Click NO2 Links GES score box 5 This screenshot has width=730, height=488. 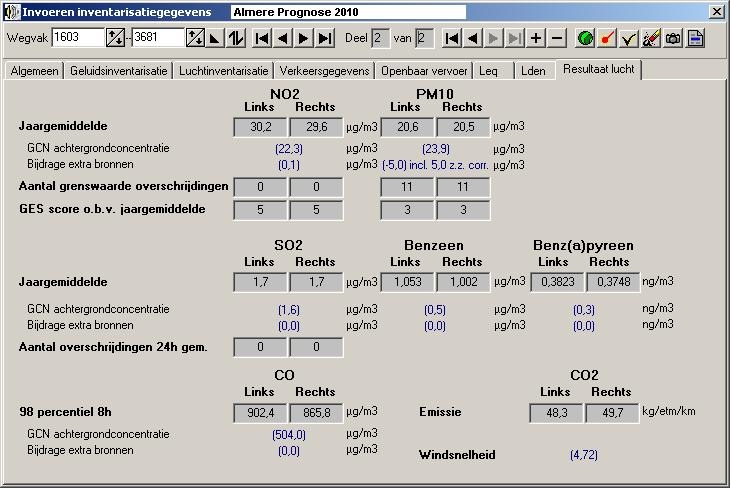[260, 210]
